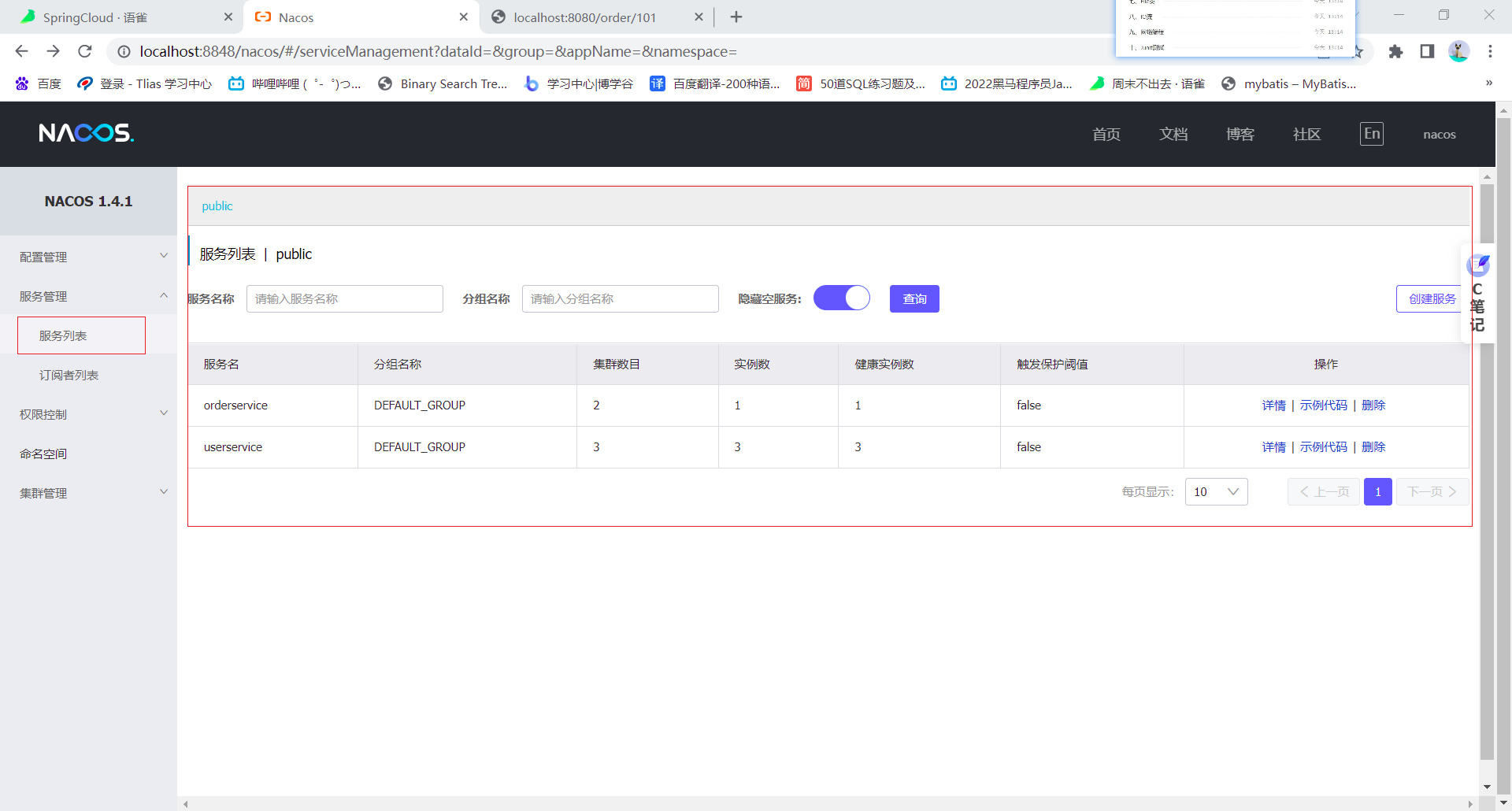Open the 百度翻译 bookmark

click(x=715, y=83)
